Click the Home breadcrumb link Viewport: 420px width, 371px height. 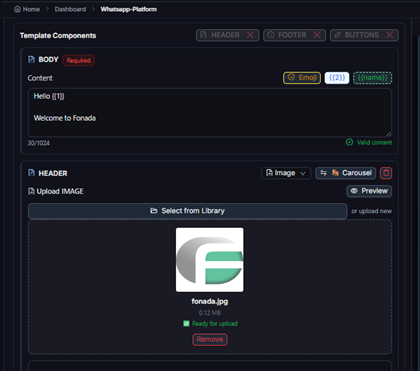pos(27,9)
